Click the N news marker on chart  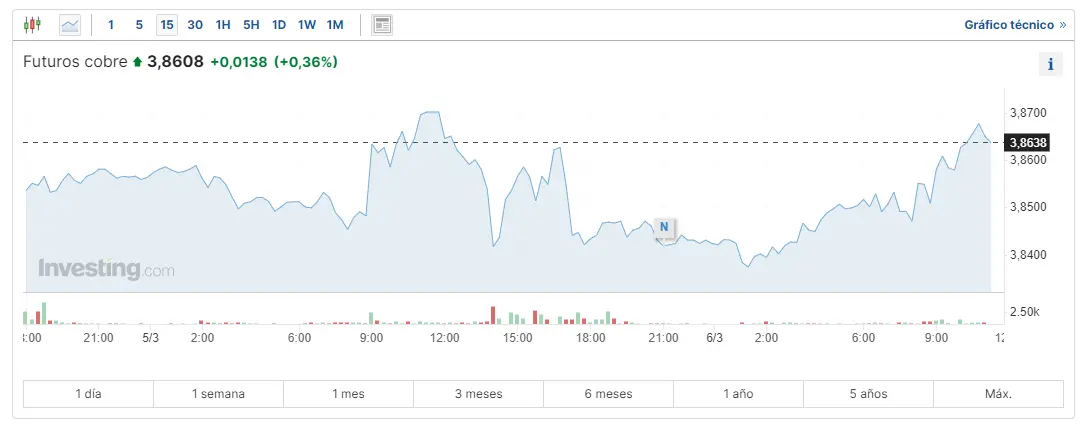(x=663, y=227)
